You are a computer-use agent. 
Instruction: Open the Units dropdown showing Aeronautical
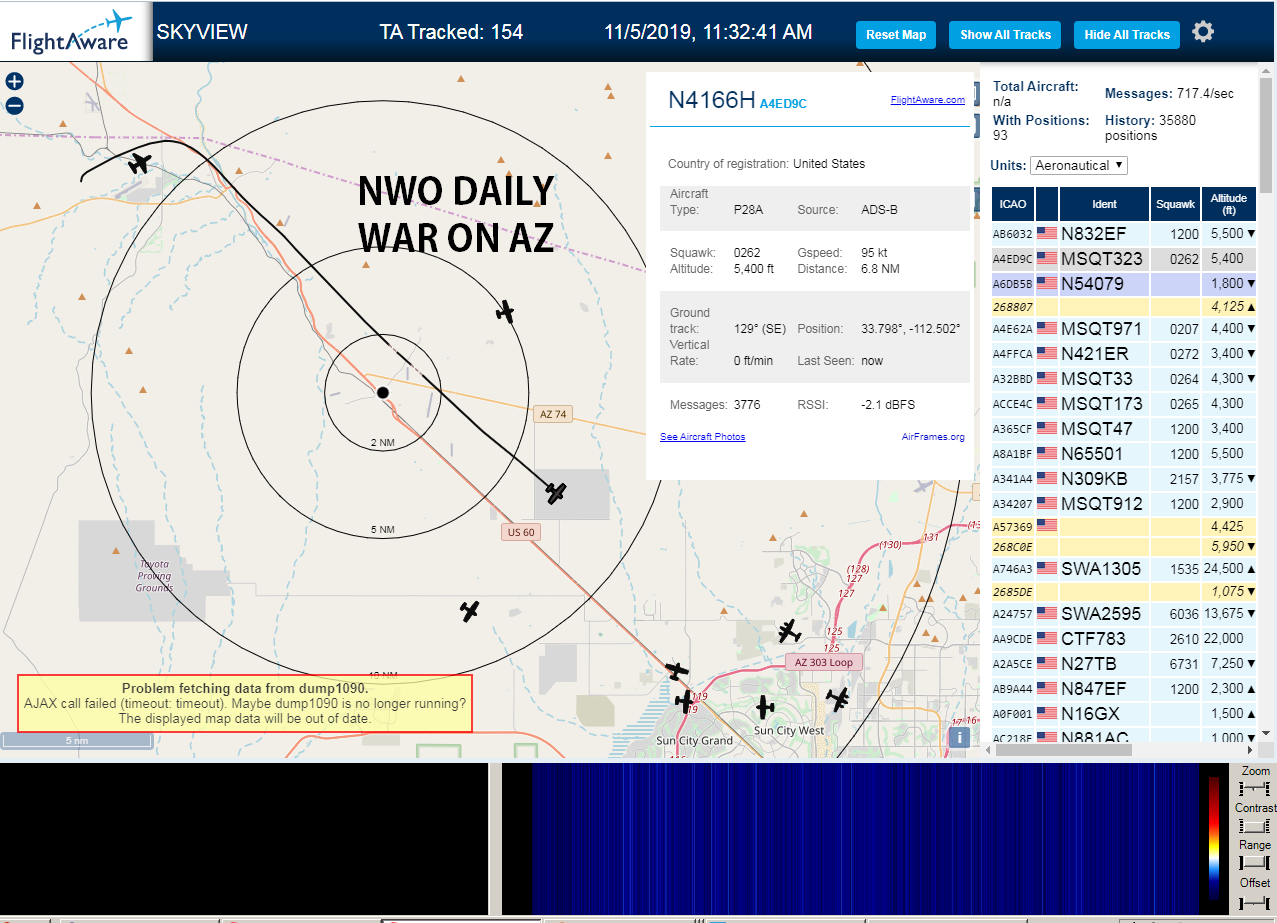coord(1080,165)
